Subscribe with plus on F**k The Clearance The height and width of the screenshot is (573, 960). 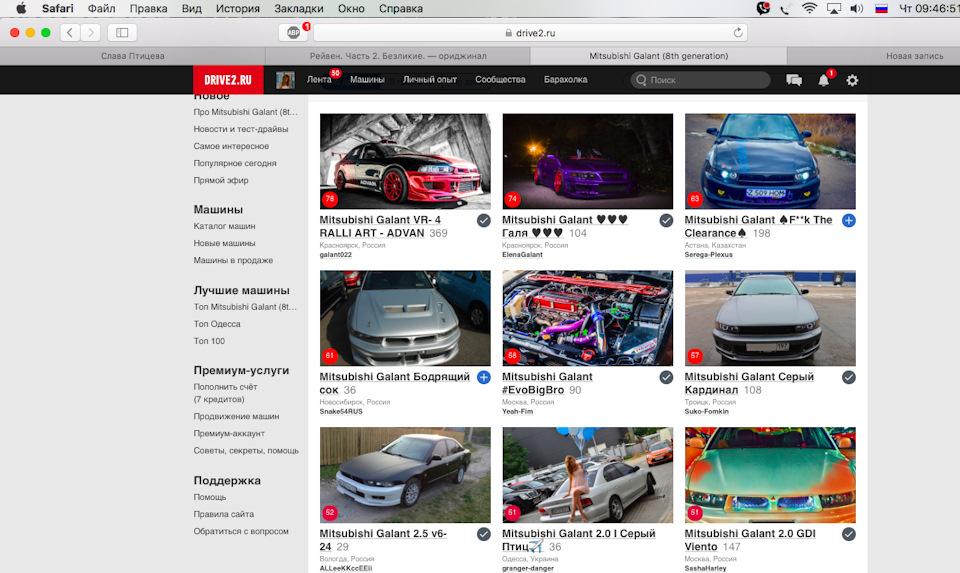[x=849, y=220]
